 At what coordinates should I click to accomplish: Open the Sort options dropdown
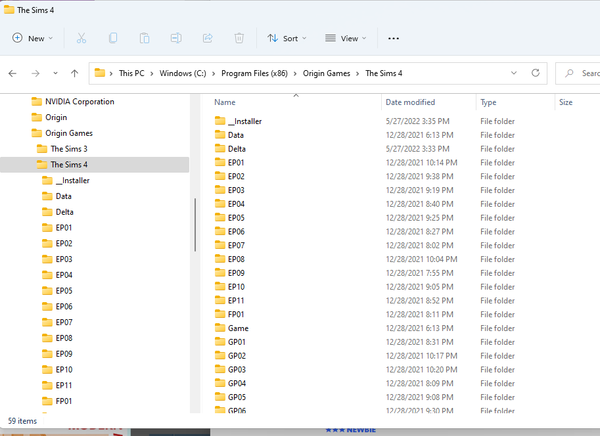click(289, 38)
